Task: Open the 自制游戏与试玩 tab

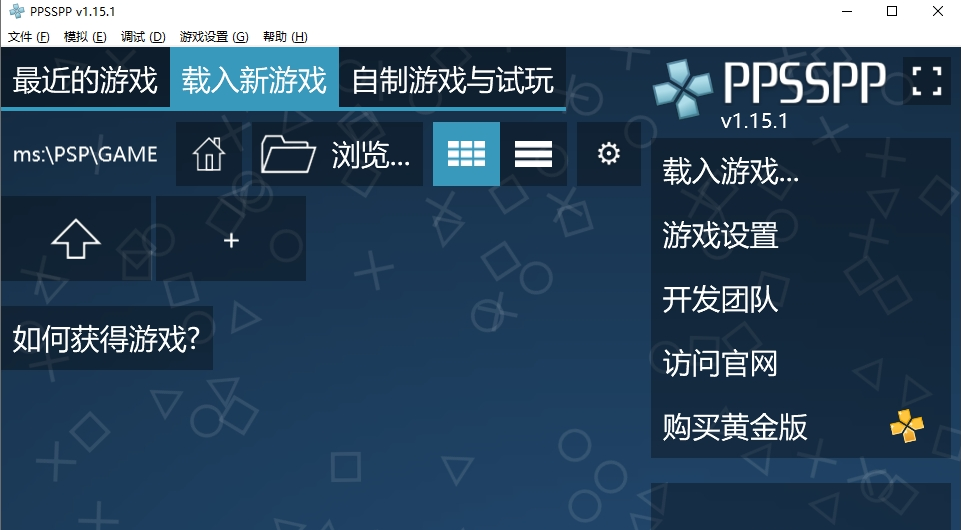Action: pos(452,80)
